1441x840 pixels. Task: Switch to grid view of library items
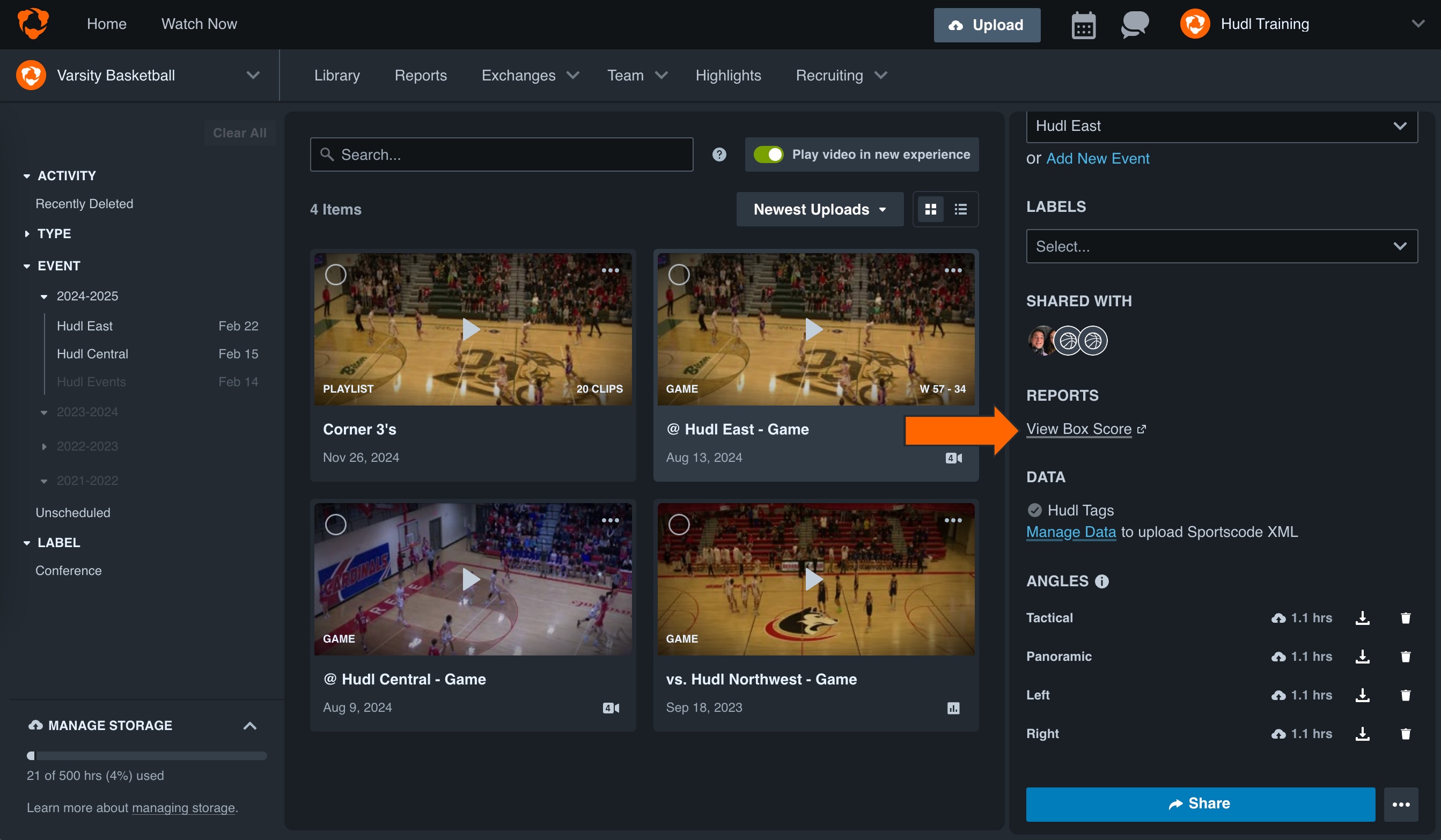pyautogui.click(x=930, y=209)
